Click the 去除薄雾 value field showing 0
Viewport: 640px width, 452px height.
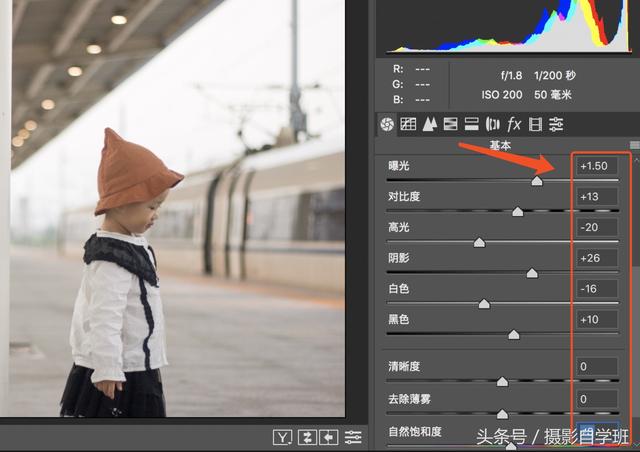597,399
